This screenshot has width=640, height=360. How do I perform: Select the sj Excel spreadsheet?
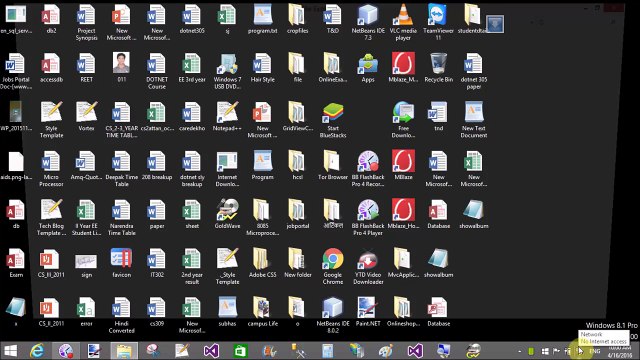(x=227, y=15)
